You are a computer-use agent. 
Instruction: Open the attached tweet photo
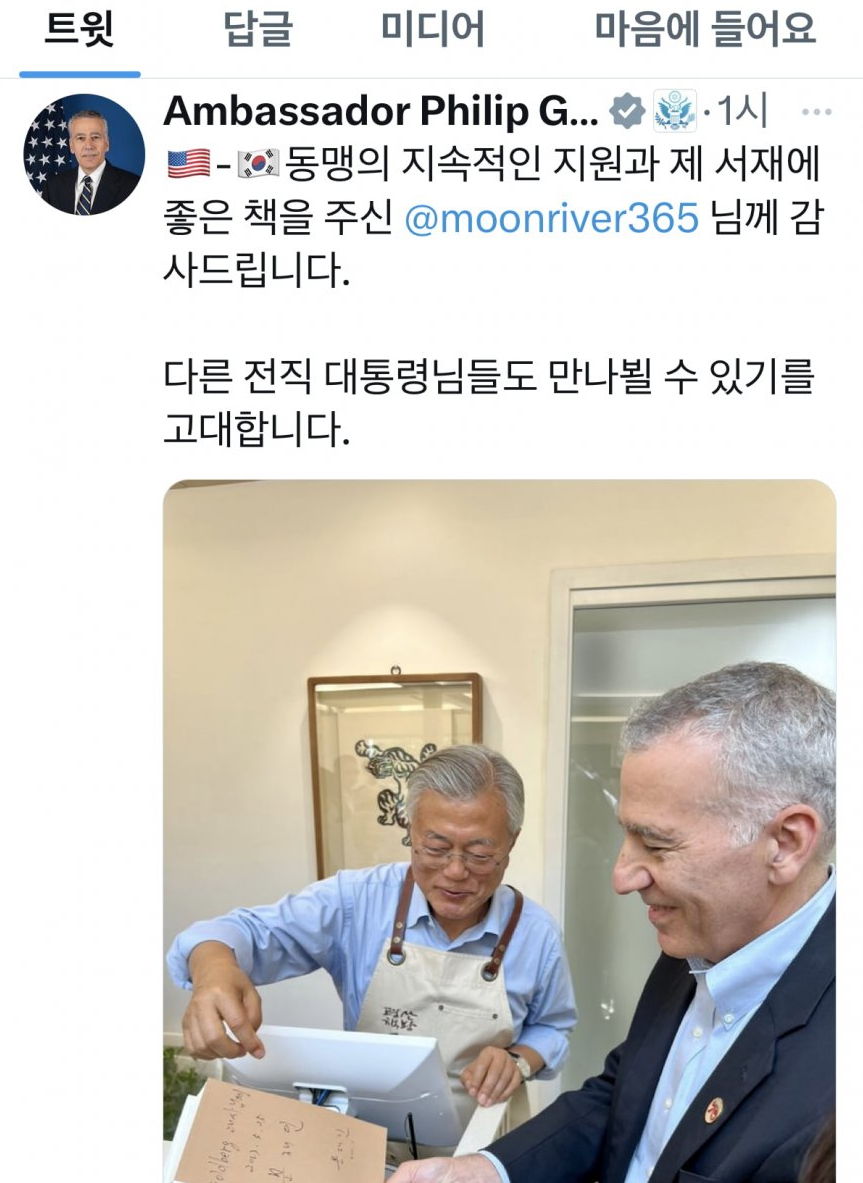point(499,831)
